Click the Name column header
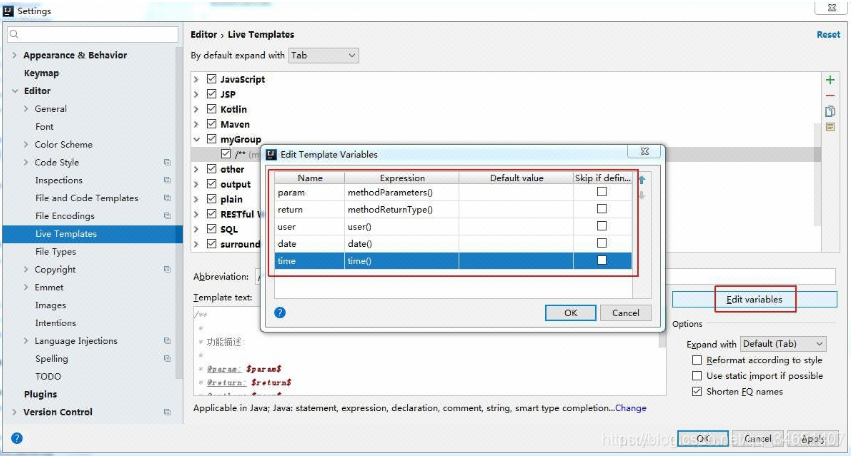Screen dimensions: 855x458 310,178
